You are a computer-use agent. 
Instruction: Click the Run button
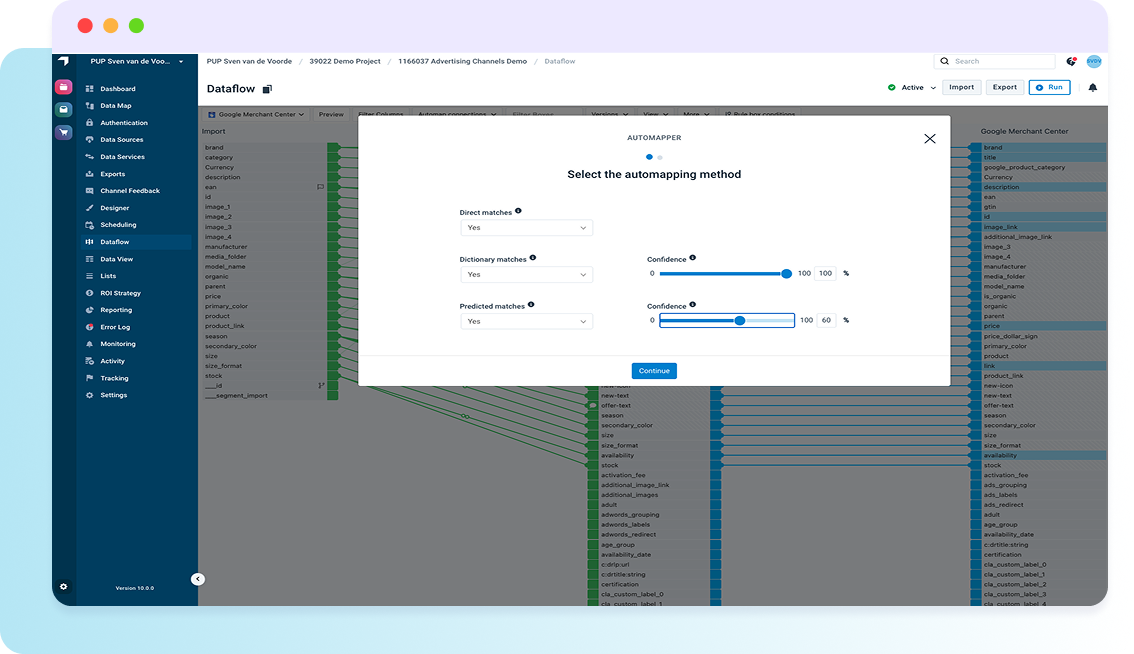(x=1049, y=87)
